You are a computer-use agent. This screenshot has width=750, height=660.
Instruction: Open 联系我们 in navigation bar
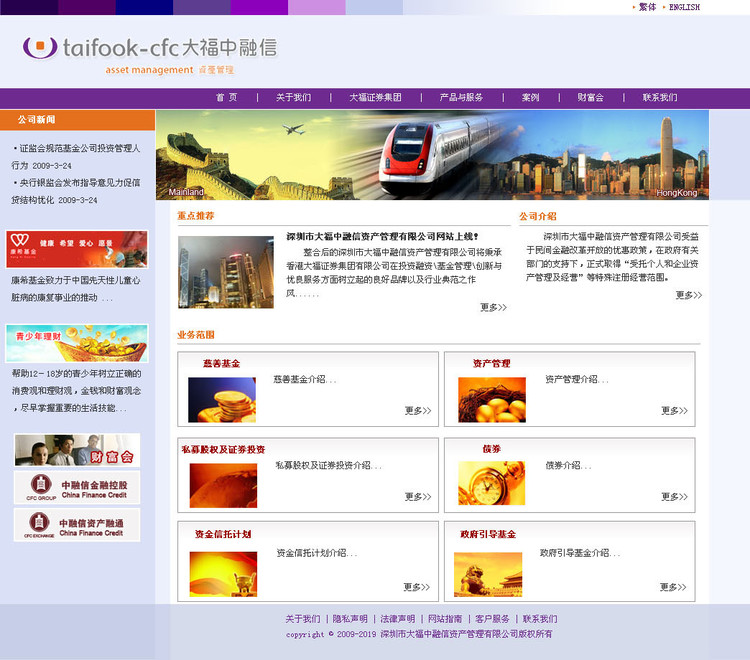coord(660,98)
